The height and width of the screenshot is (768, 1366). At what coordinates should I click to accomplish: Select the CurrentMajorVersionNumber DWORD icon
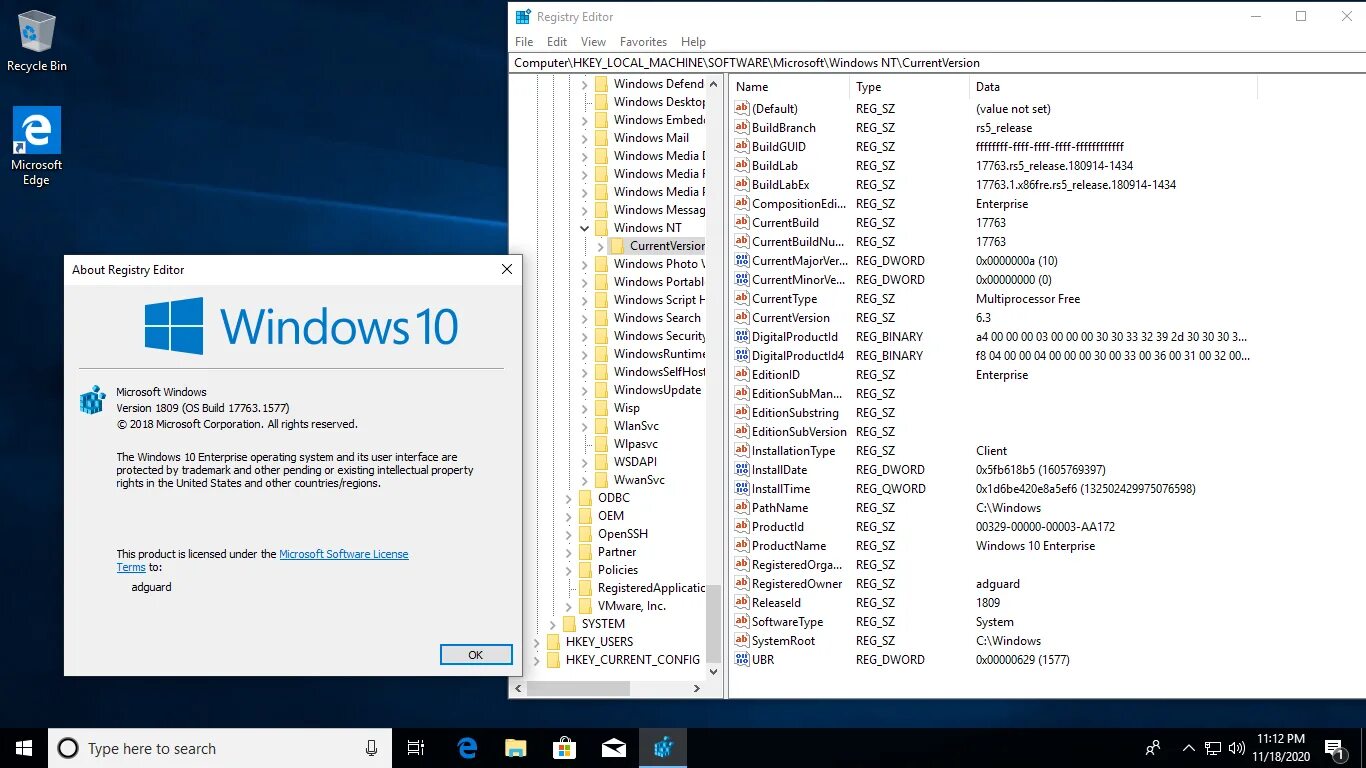pos(742,261)
